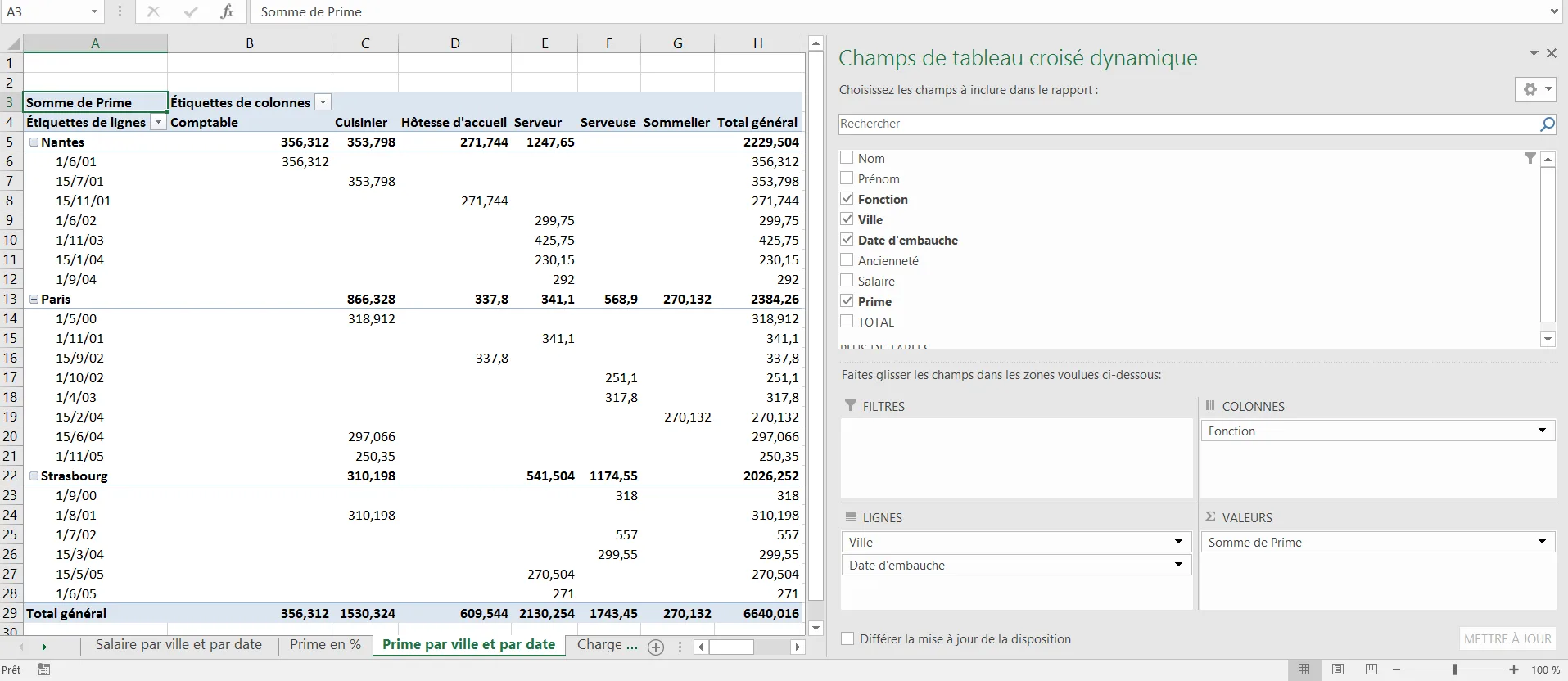
Task: Add a new sheet with plus icon
Action: [656, 647]
